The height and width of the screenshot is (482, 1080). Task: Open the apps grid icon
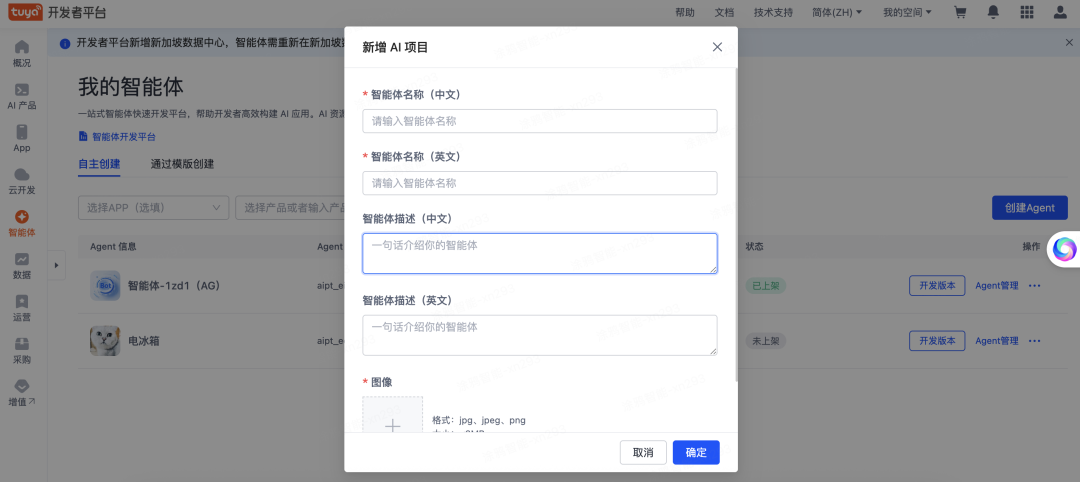[1026, 13]
